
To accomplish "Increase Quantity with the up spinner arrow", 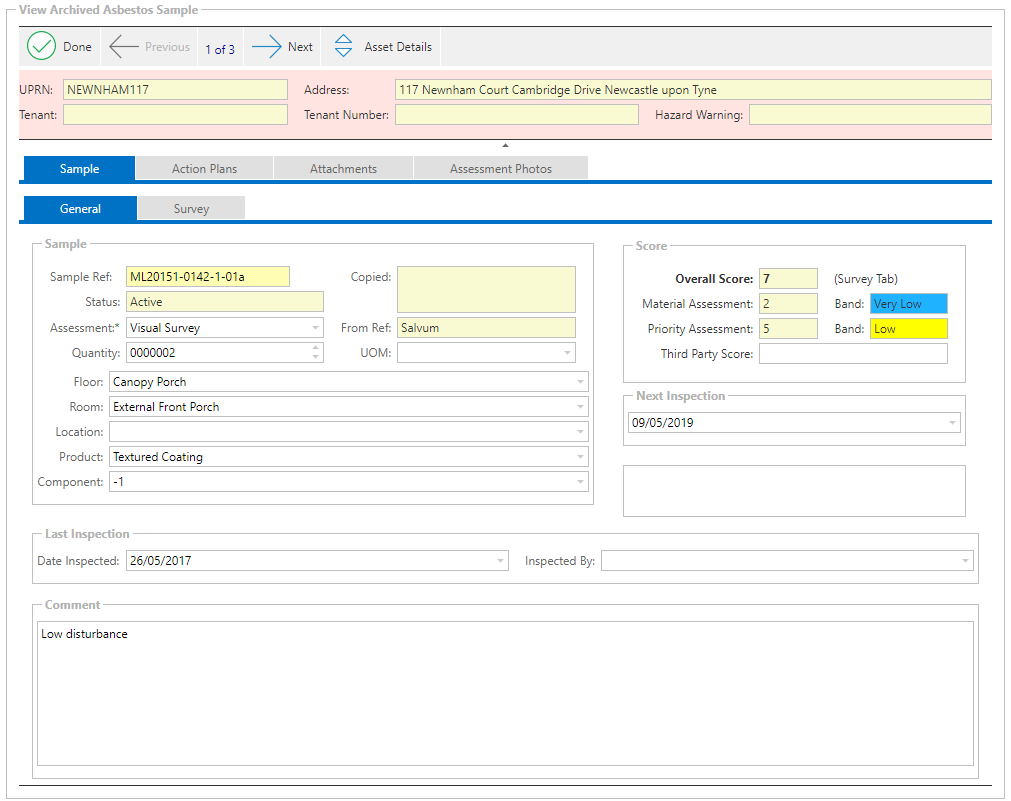I will (x=317, y=348).
